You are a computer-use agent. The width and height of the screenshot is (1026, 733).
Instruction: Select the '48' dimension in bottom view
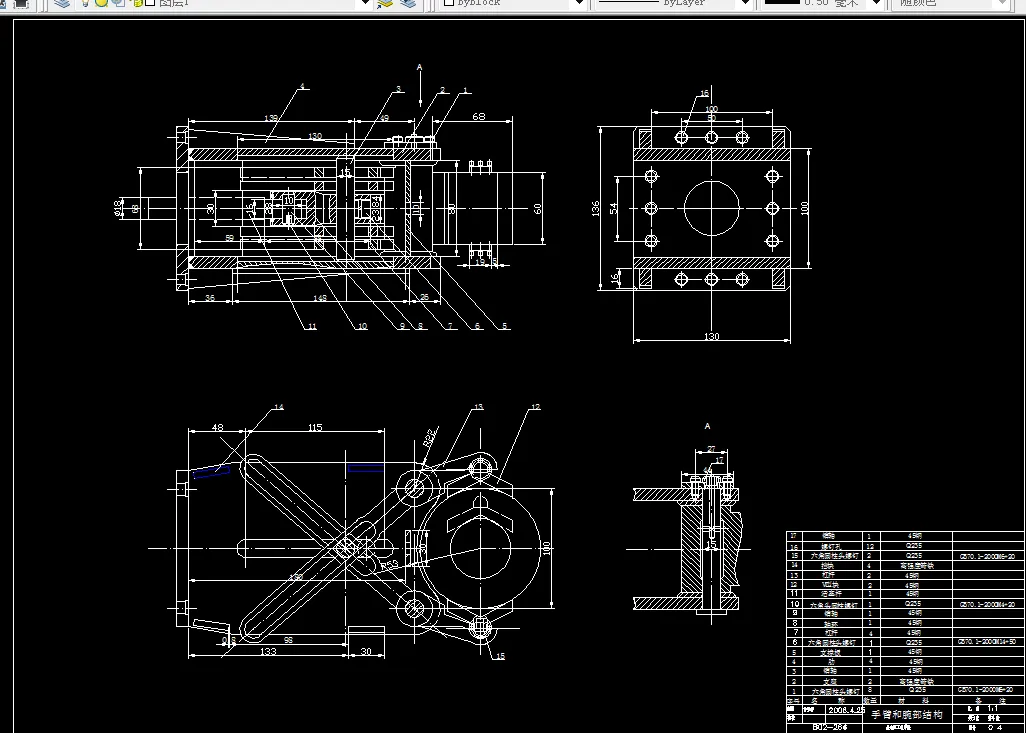[x=217, y=427]
